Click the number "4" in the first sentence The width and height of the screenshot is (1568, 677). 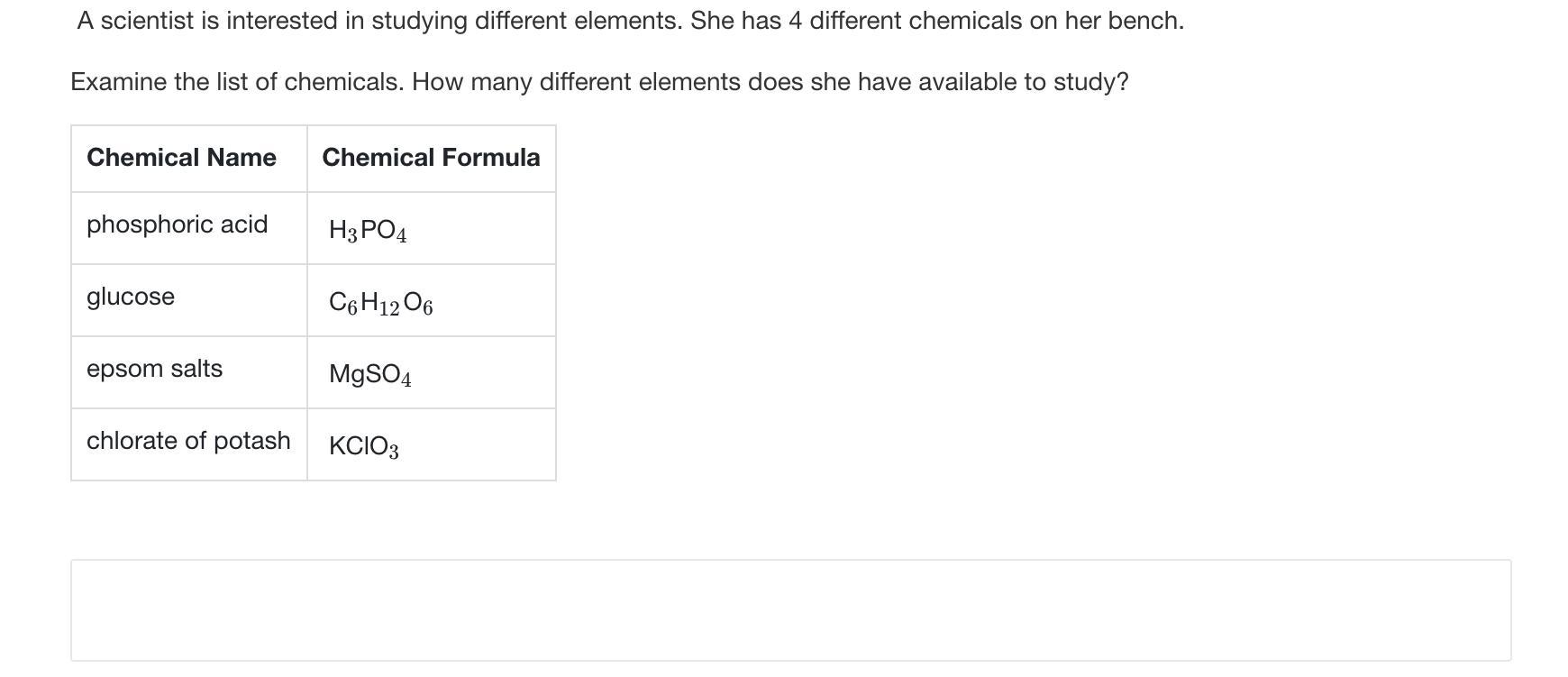[795, 21]
